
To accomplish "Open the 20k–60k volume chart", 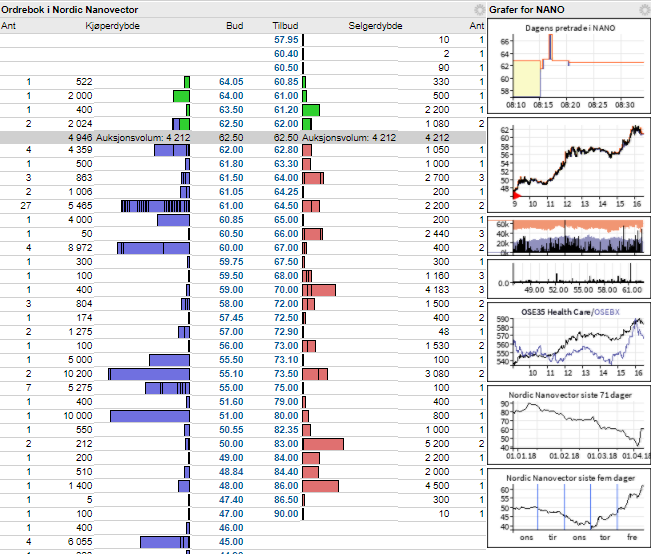I will (569, 236).
